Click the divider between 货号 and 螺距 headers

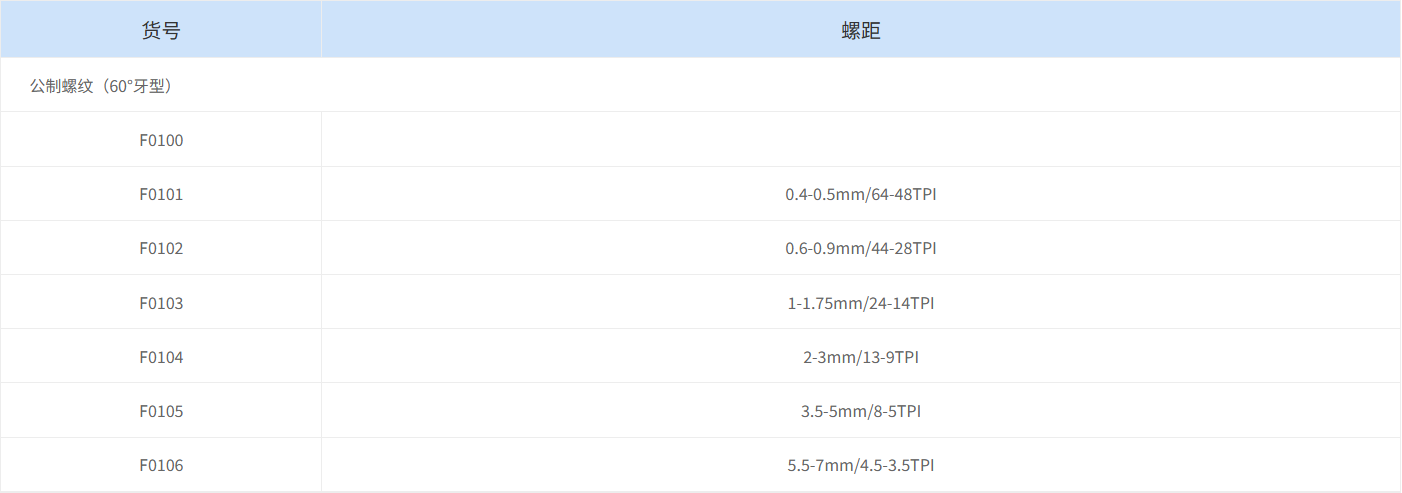tap(321, 30)
